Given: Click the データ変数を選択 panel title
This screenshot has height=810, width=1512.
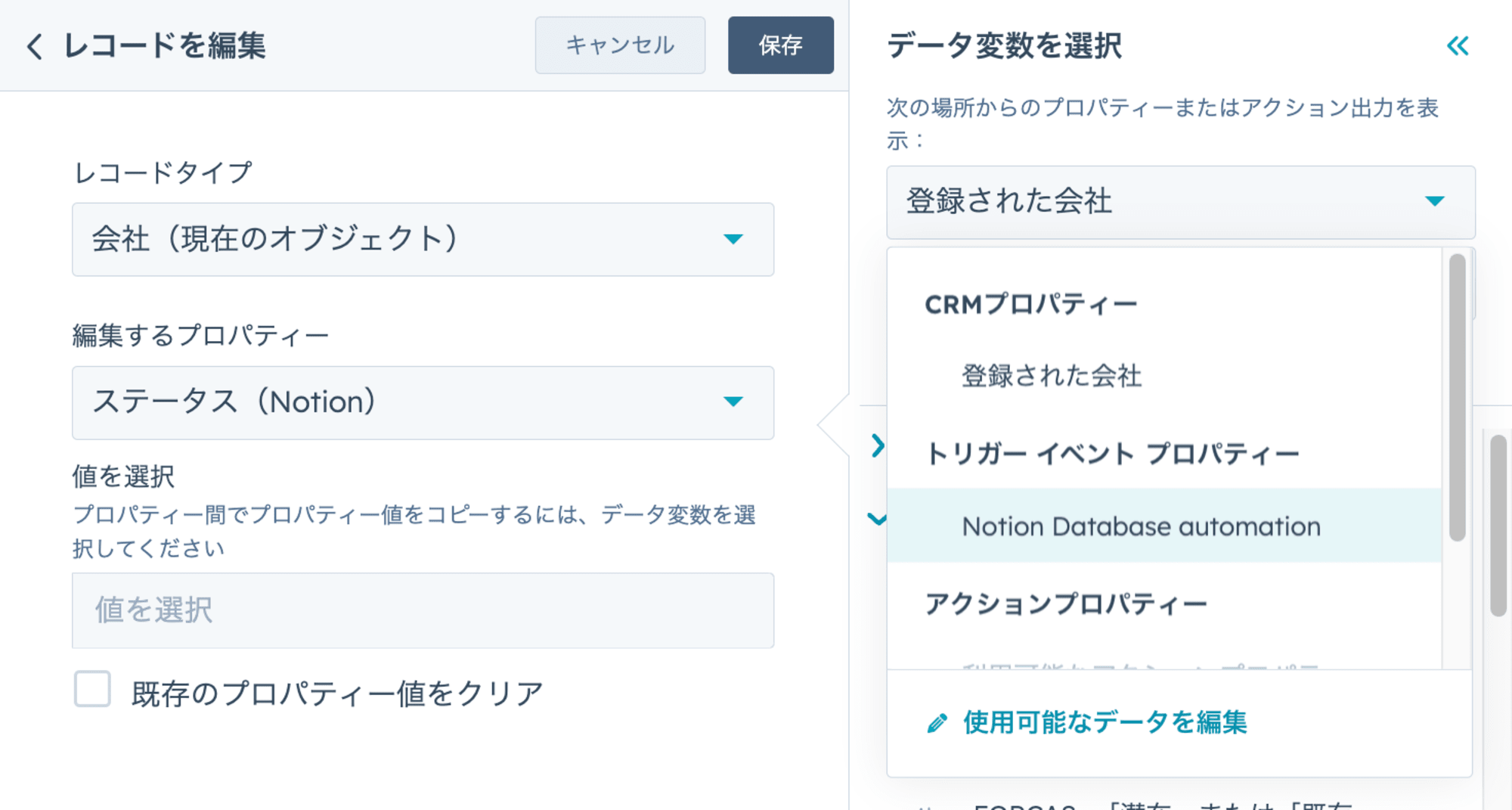Looking at the screenshot, I should pos(1004,45).
